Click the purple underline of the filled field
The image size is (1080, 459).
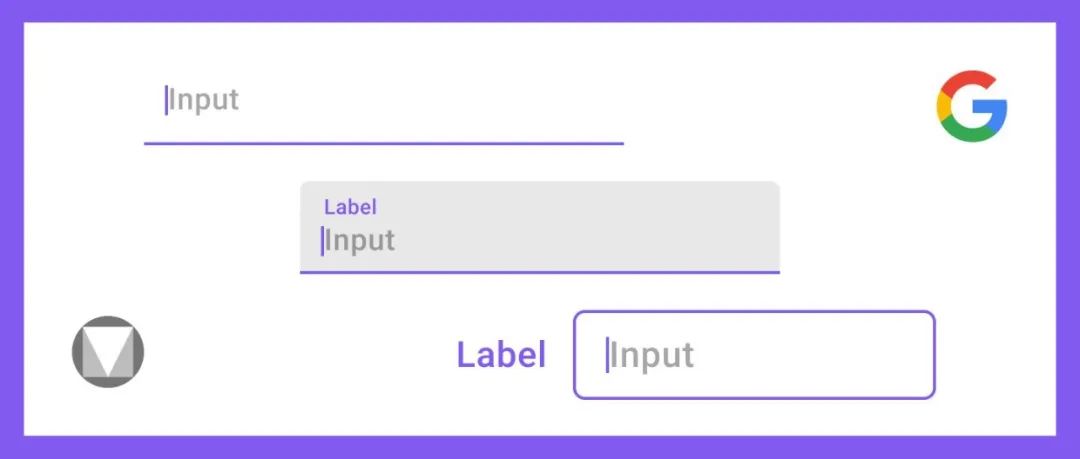pyautogui.click(x=539, y=272)
